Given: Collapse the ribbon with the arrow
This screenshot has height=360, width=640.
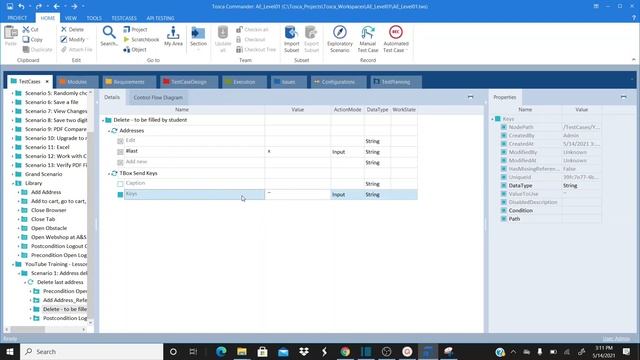Looking at the screenshot, I should click(633, 60).
